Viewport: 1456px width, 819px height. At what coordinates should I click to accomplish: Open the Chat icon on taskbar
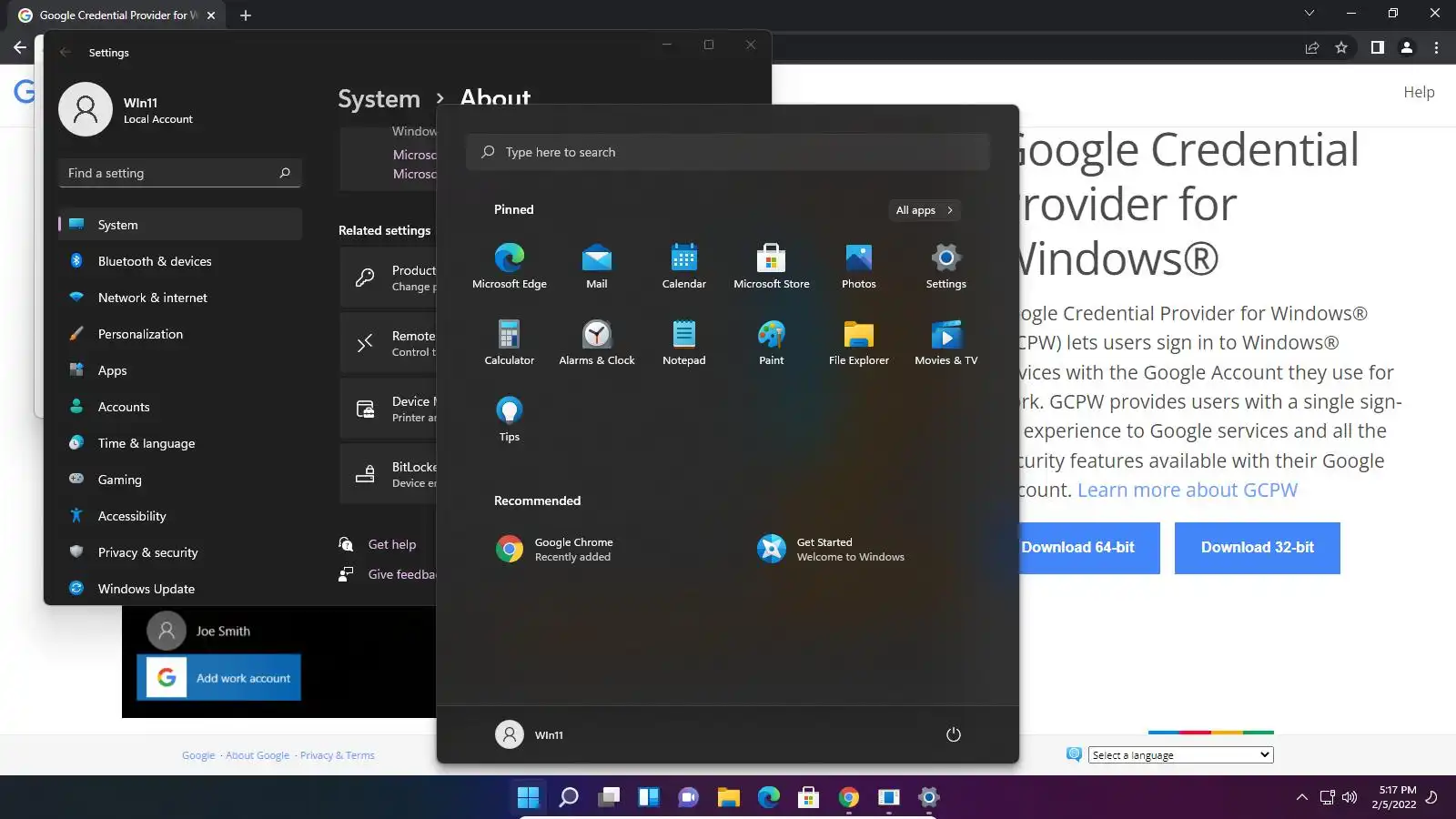[689, 797]
